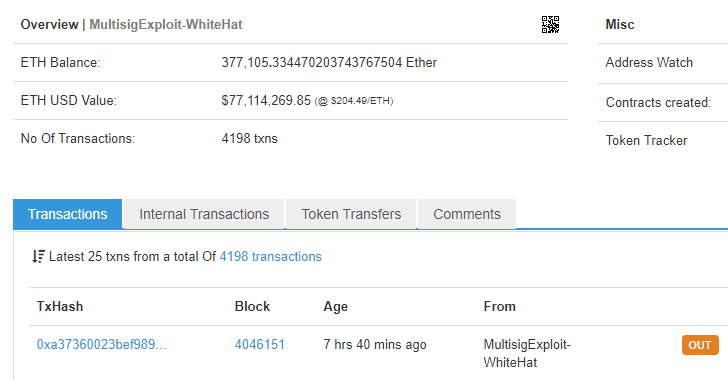Click the Token Tracker row
Screen dimensions: 728x380
click(x=663, y=140)
